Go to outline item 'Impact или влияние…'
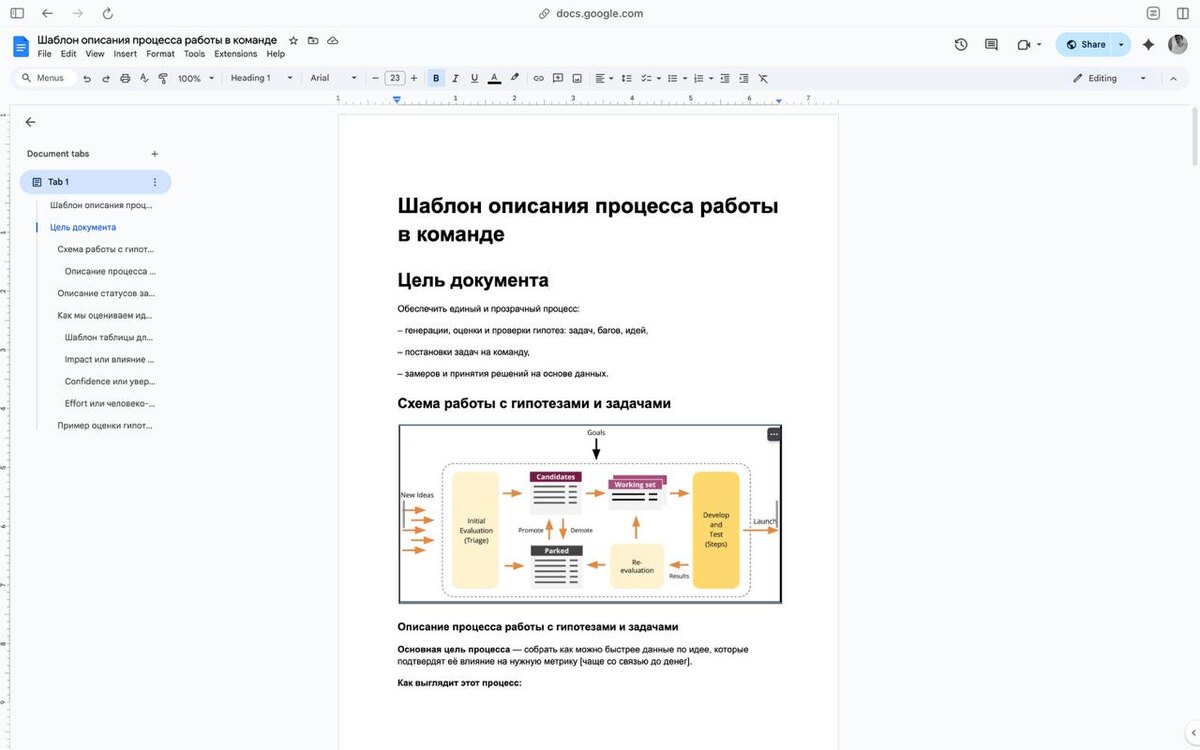This screenshot has height=750, width=1200. click(x=110, y=359)
